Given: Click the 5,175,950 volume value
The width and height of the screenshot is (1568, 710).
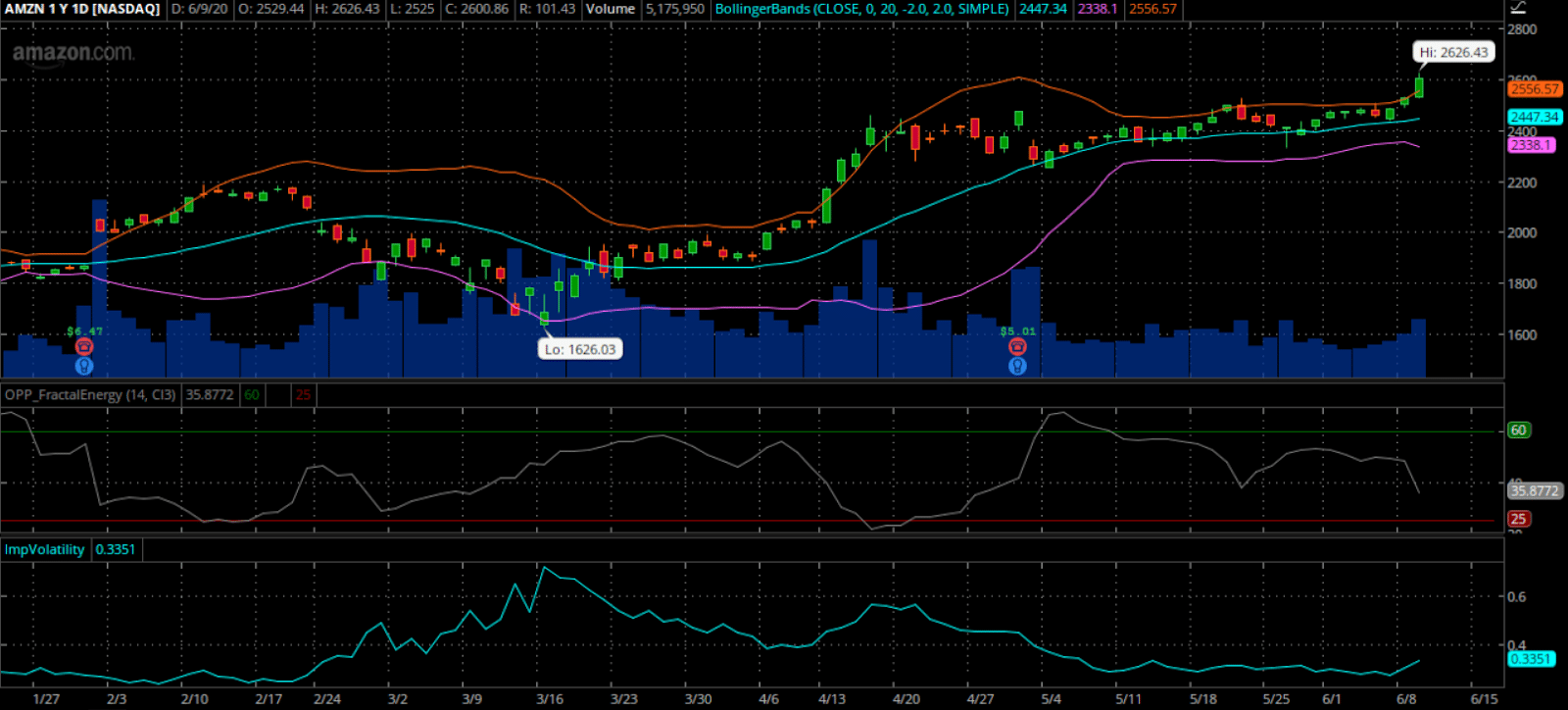Looking at the screenshot, I should point(674,9).
